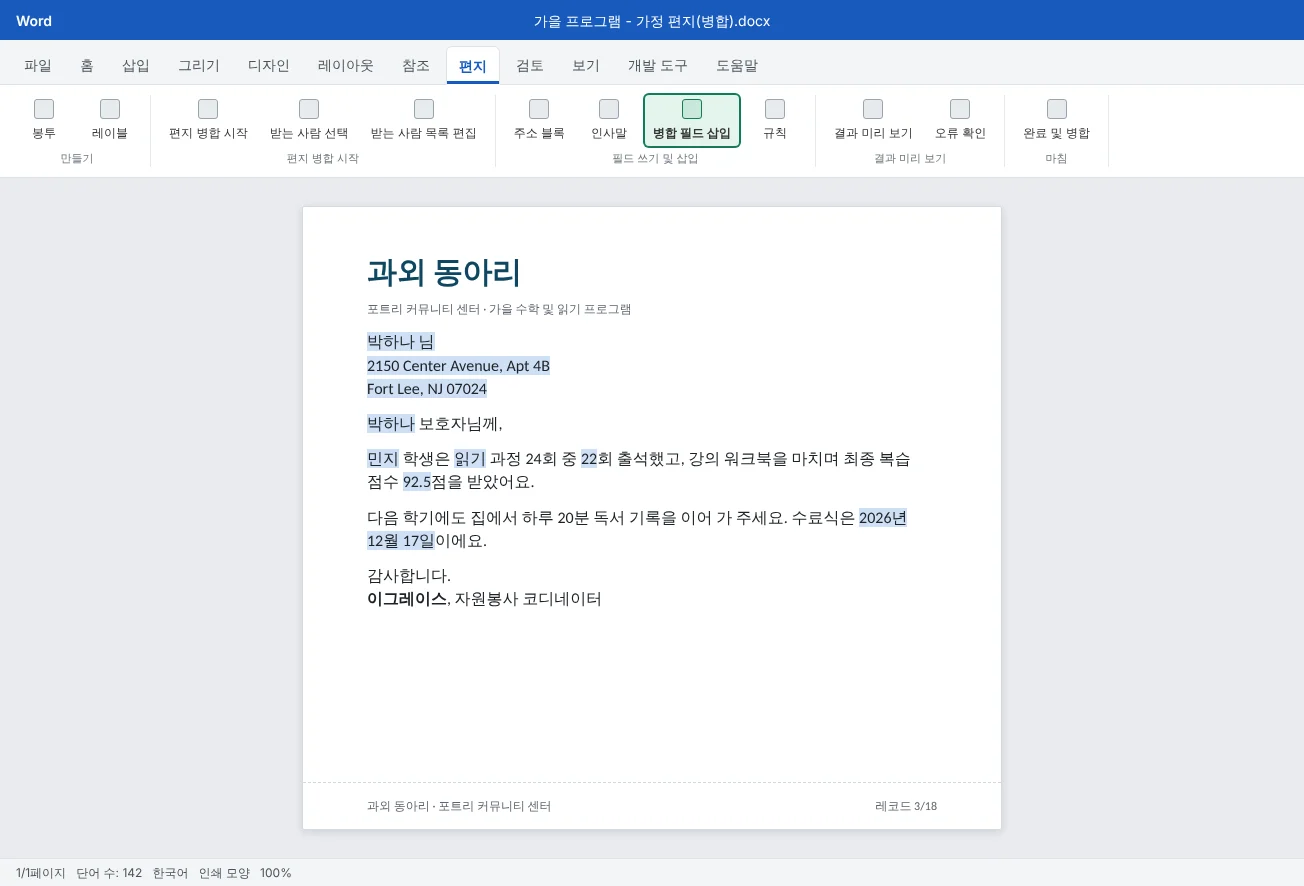Switch to the 홈 tab
Screen dimensions: 1304x886
[87, 66]
